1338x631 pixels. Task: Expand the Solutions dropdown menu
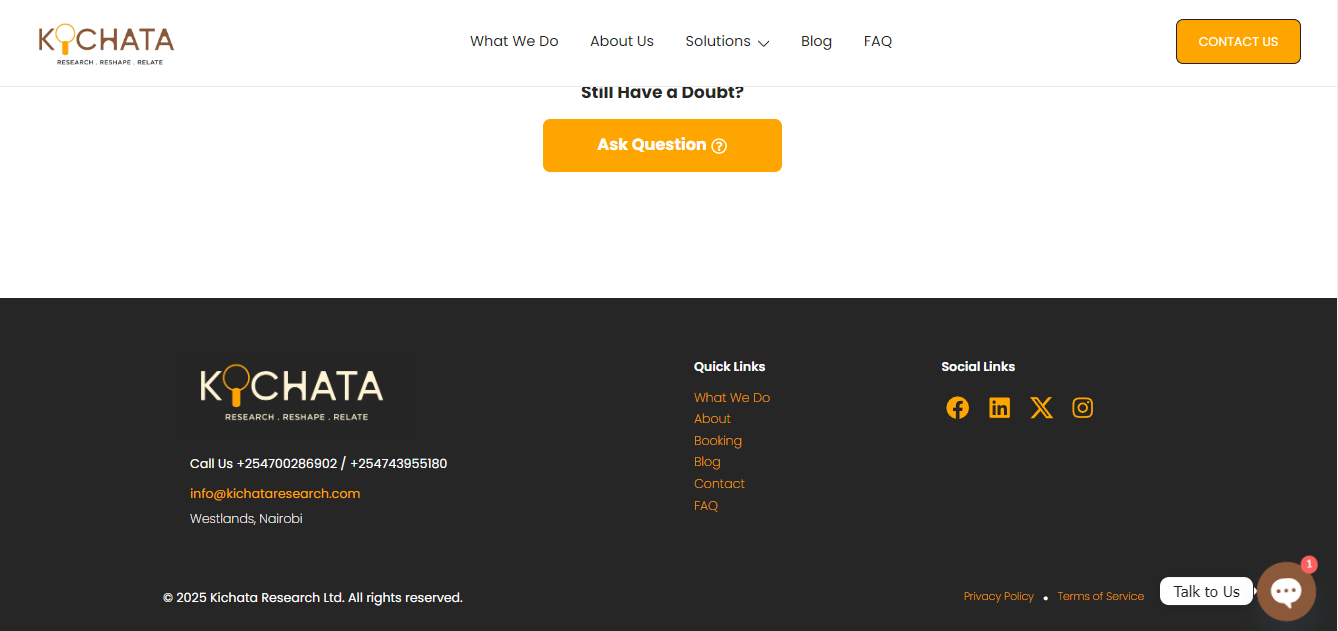[x=726, y=42]
